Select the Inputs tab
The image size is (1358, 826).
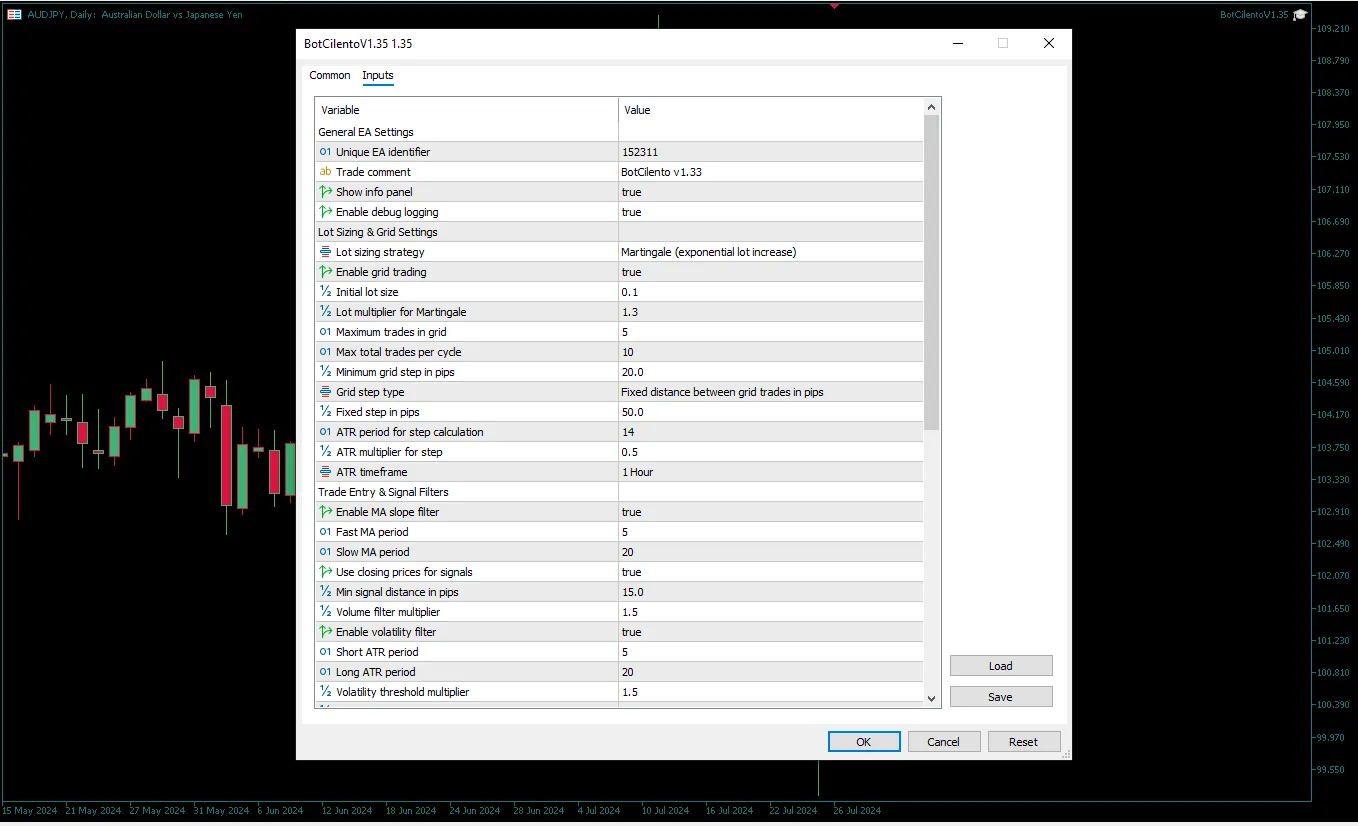pyautogui.click(x=378, y=75)
